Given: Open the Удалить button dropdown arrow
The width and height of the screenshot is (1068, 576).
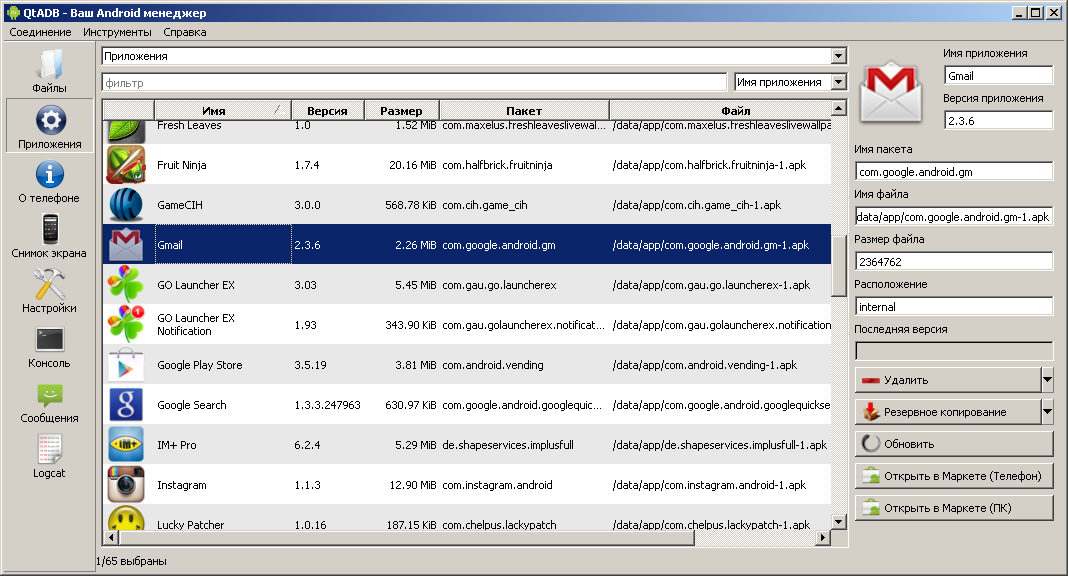Looking at the screenshot, I should (1048, 380).
